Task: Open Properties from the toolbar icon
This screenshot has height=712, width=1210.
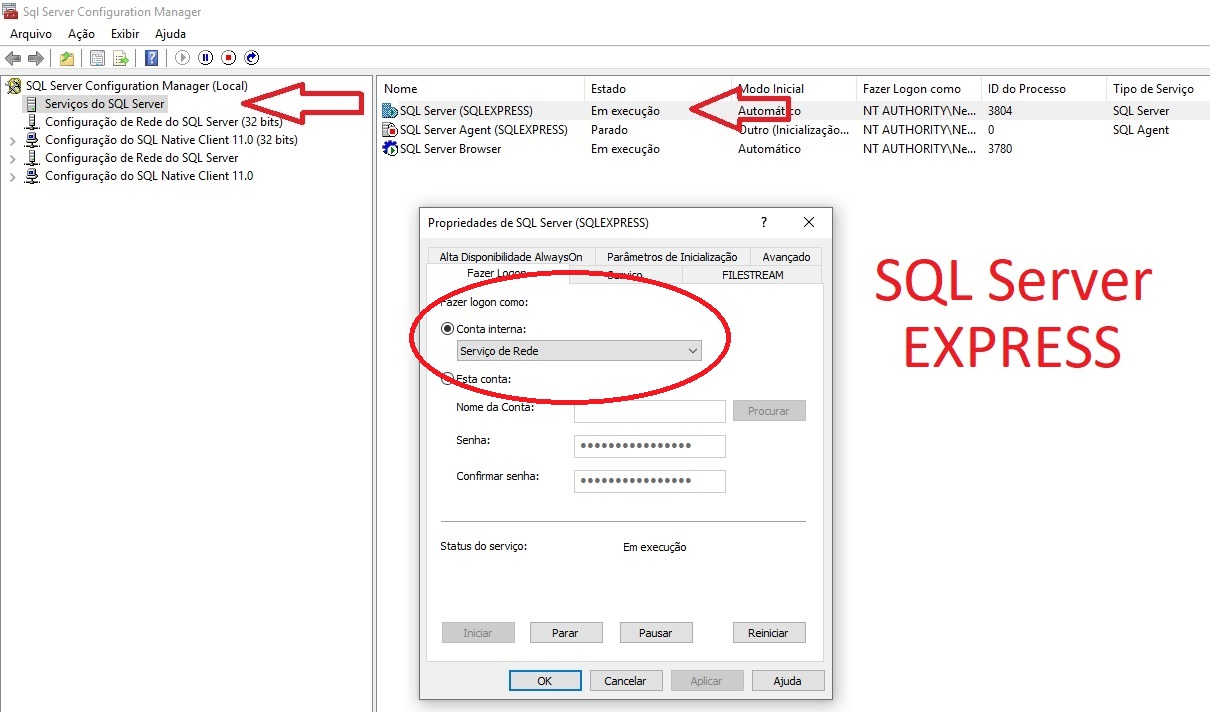Action: [97, 58]
